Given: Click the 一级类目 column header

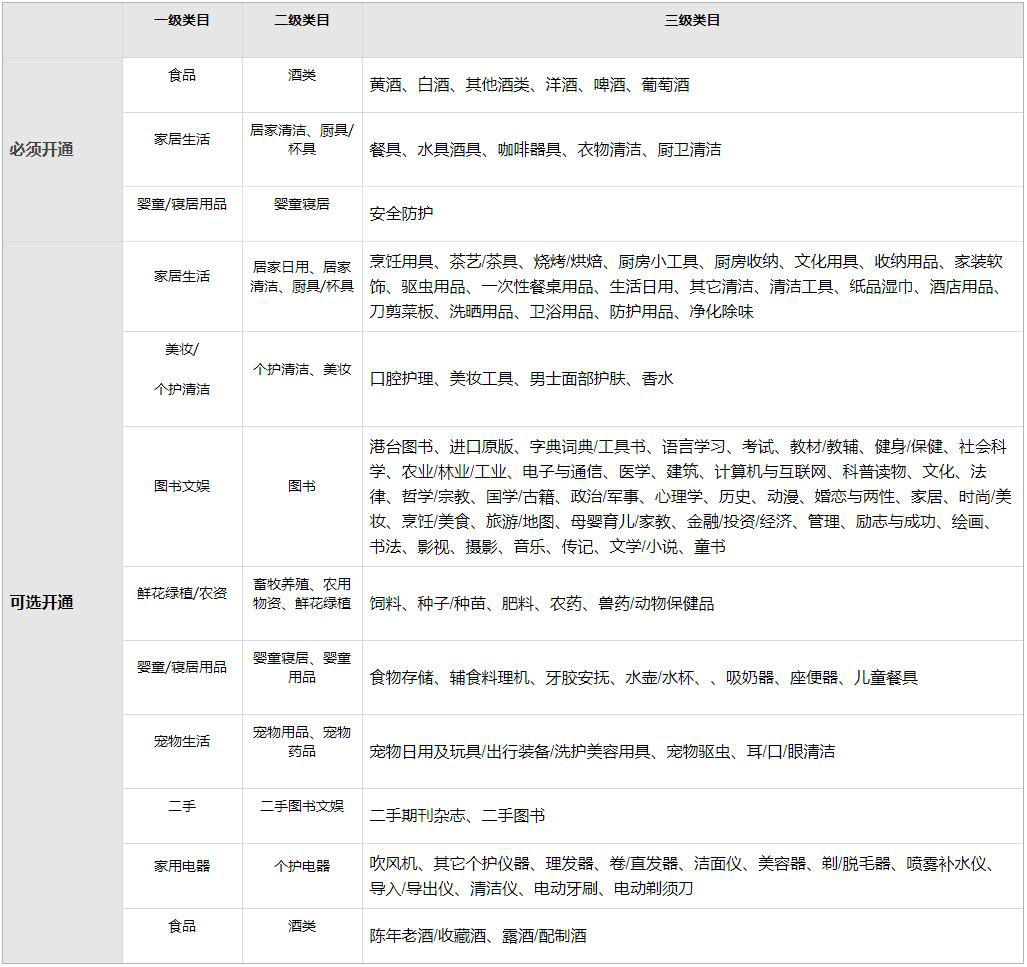Looking at the screenshot, I should click(x=182, y=21).
